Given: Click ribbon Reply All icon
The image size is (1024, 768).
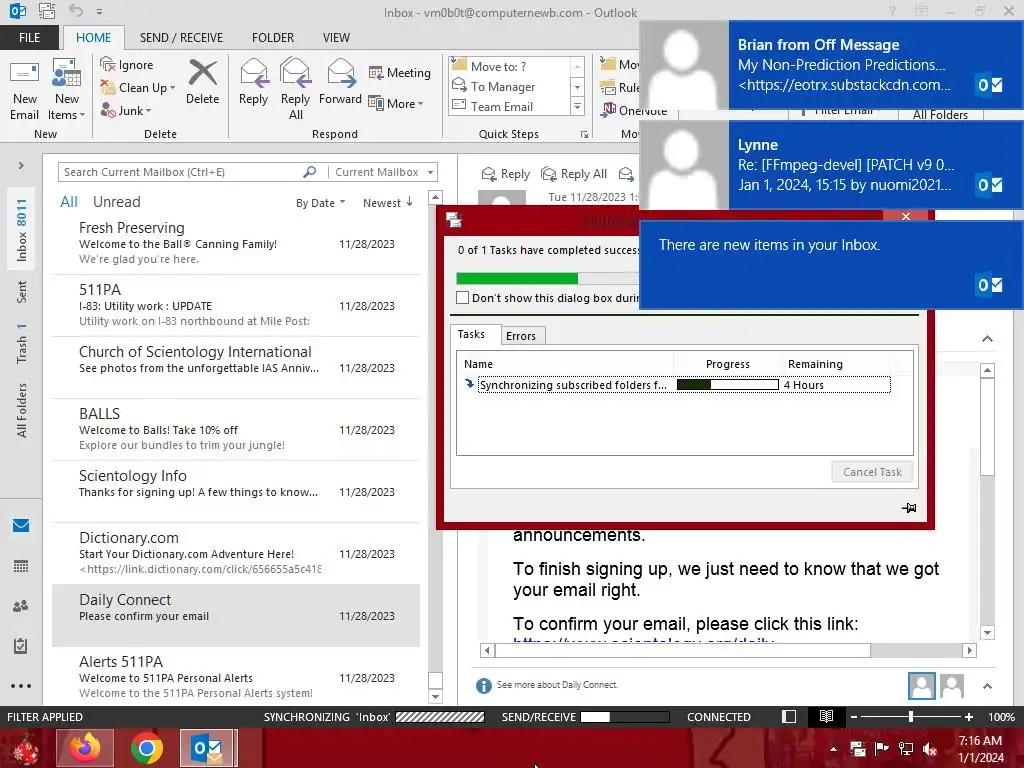Looking at the screenshot, I should (x=295, y=89).
